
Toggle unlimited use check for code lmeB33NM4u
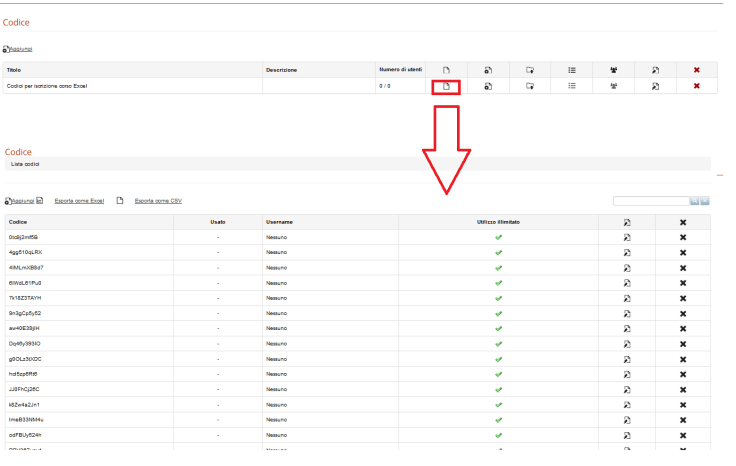[x=498, y=419]
